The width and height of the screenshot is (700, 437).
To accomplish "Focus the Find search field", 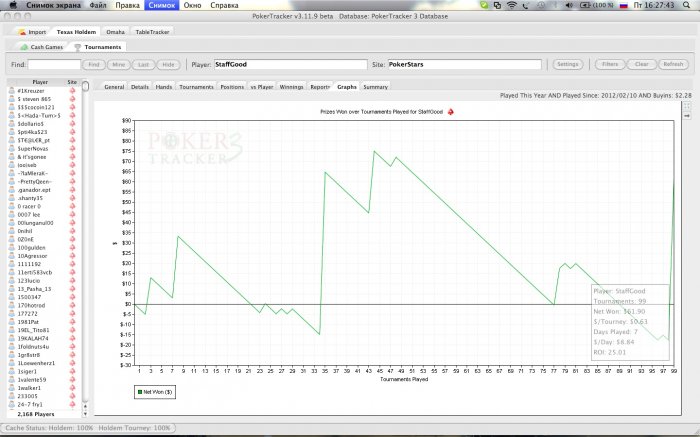I will (x=54, y=64).
